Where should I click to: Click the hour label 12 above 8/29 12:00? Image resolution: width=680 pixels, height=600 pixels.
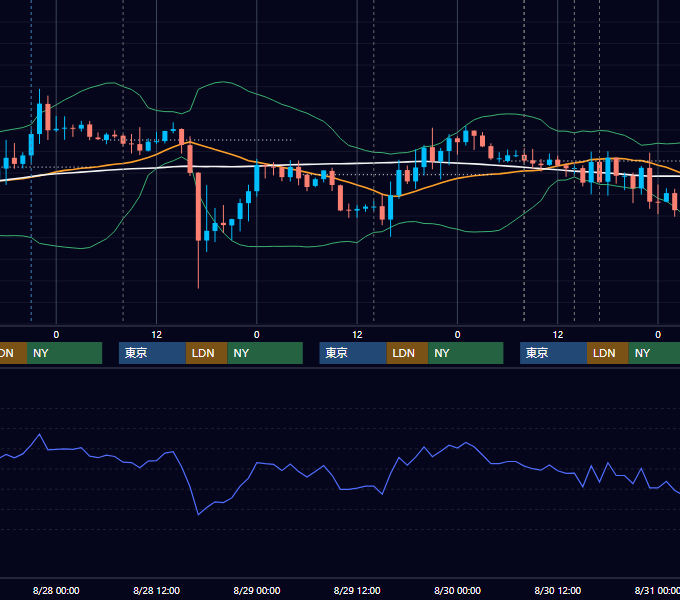[x=357, y=335]
